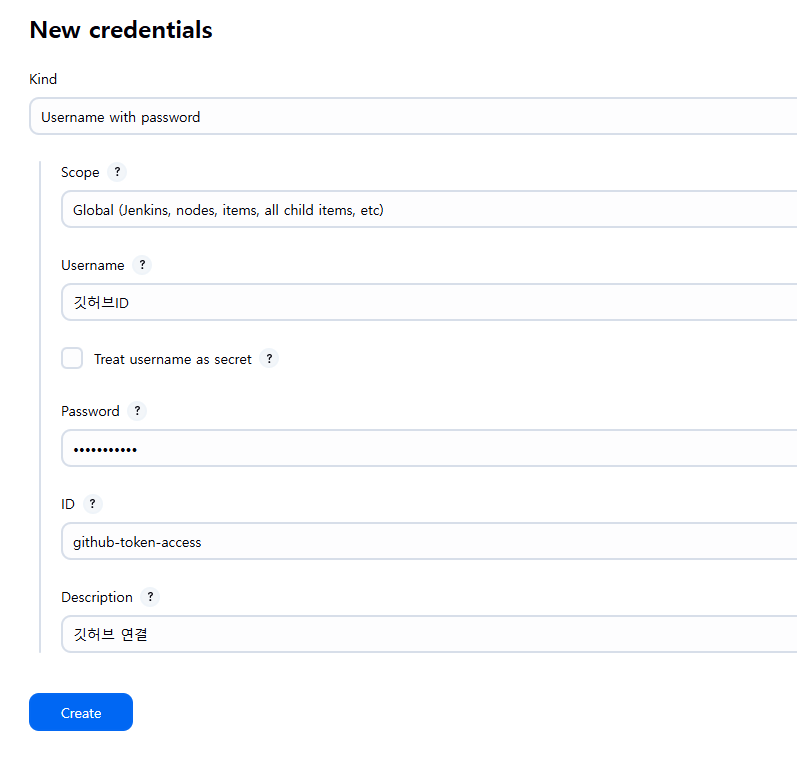Screen dimensions: 797x759
Task: Click the 'Description' label text
Action: click(x=96, y=597)
